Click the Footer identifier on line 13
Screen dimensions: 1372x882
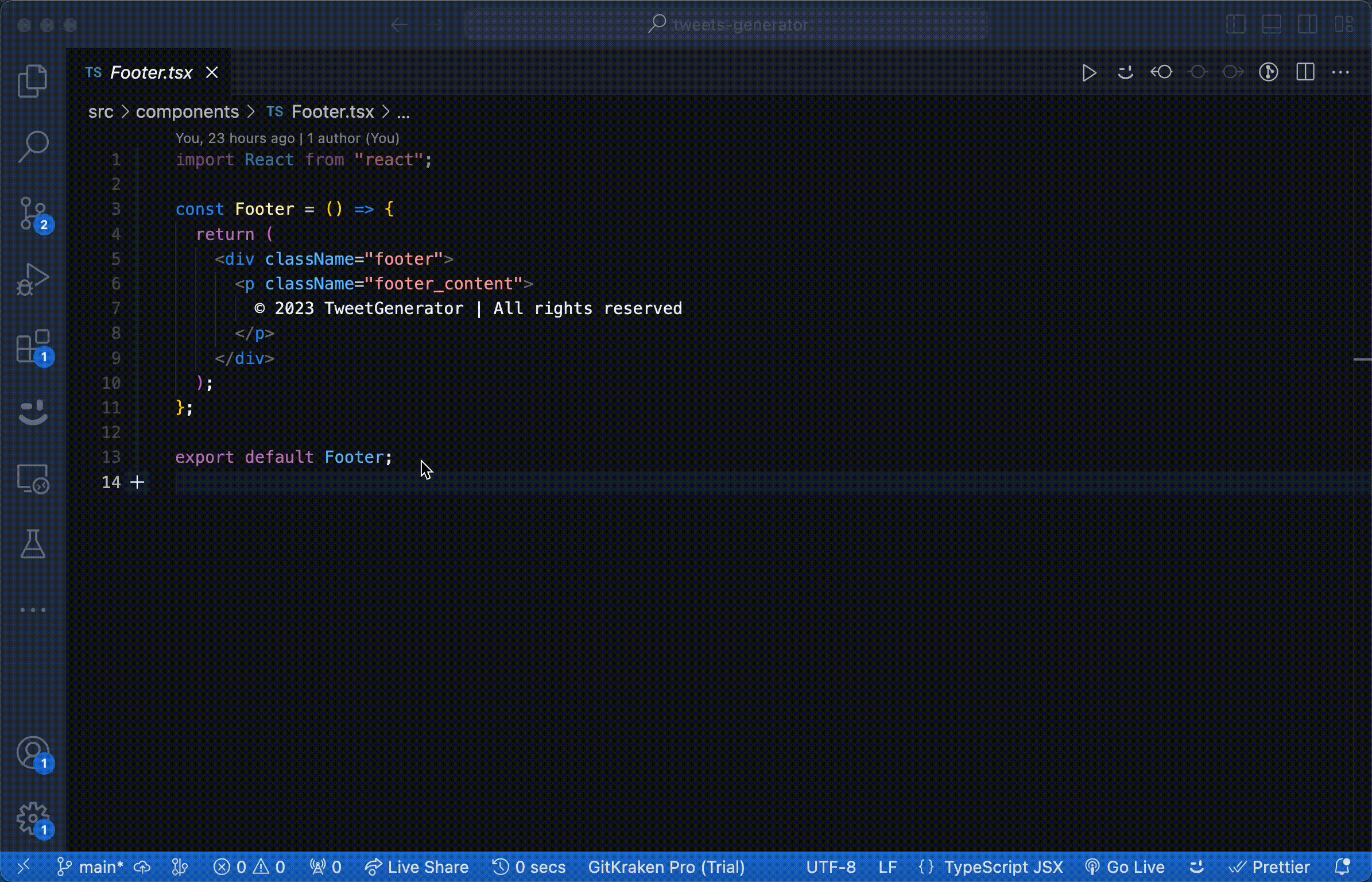pos(354,457)
